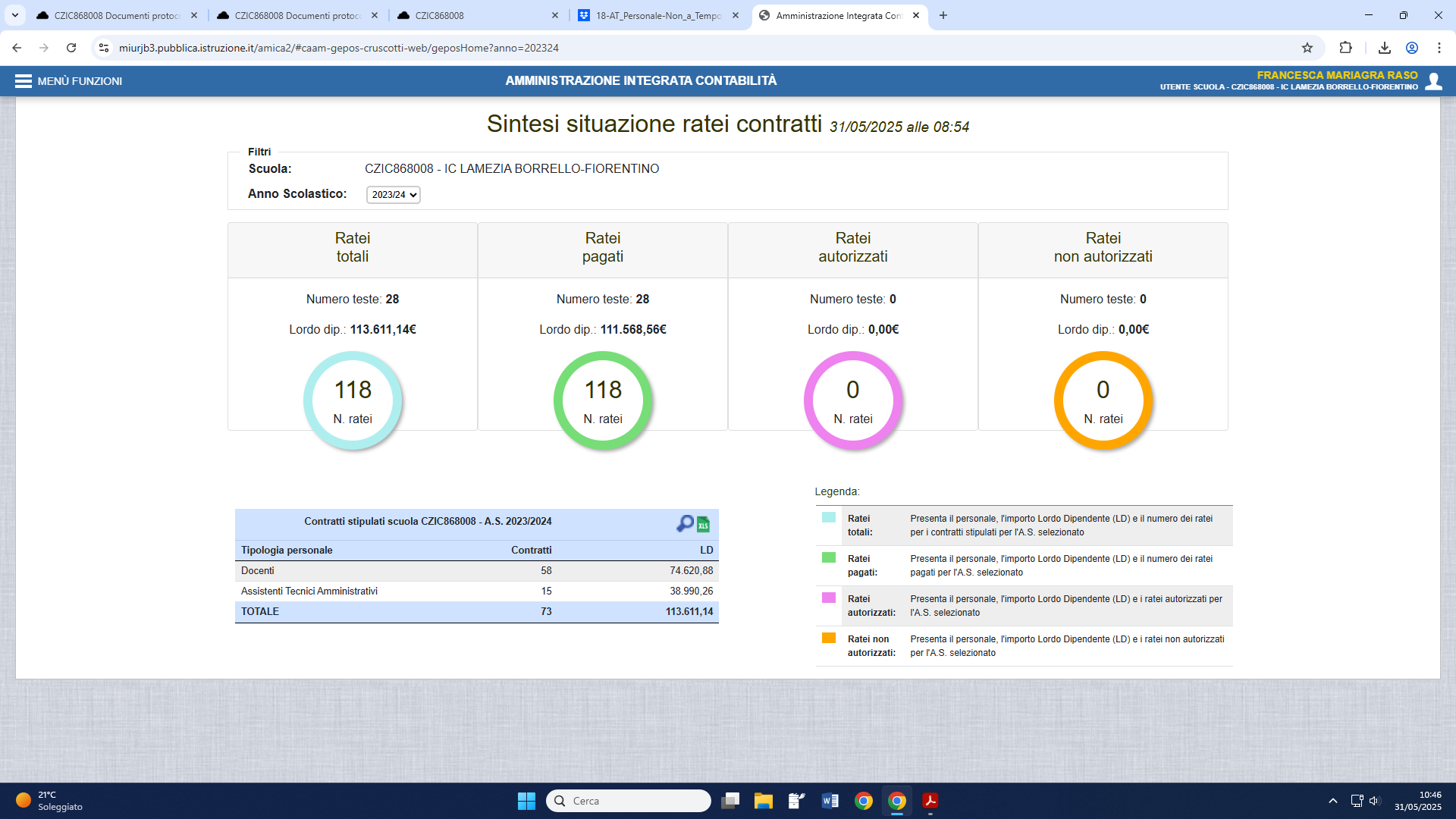
Task: Open the tab search dropdown arrow
Action: (15, 15)
